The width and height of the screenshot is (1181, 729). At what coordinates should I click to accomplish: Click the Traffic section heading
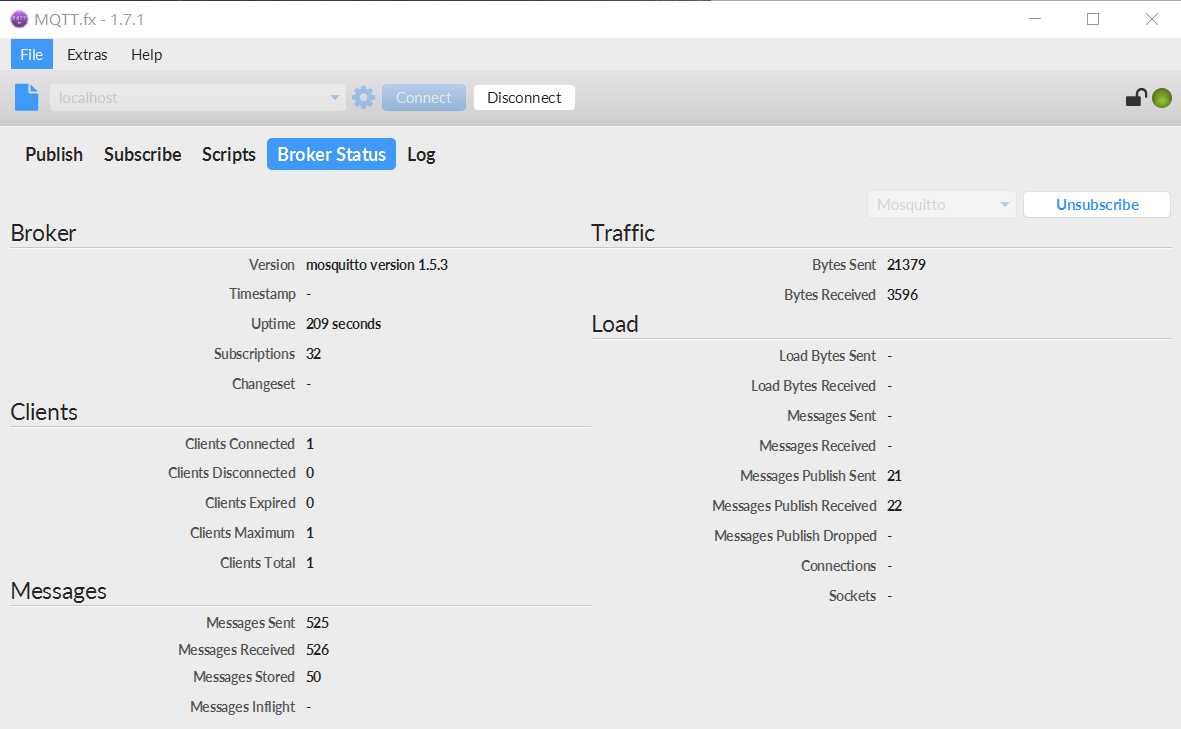point(623,233)
